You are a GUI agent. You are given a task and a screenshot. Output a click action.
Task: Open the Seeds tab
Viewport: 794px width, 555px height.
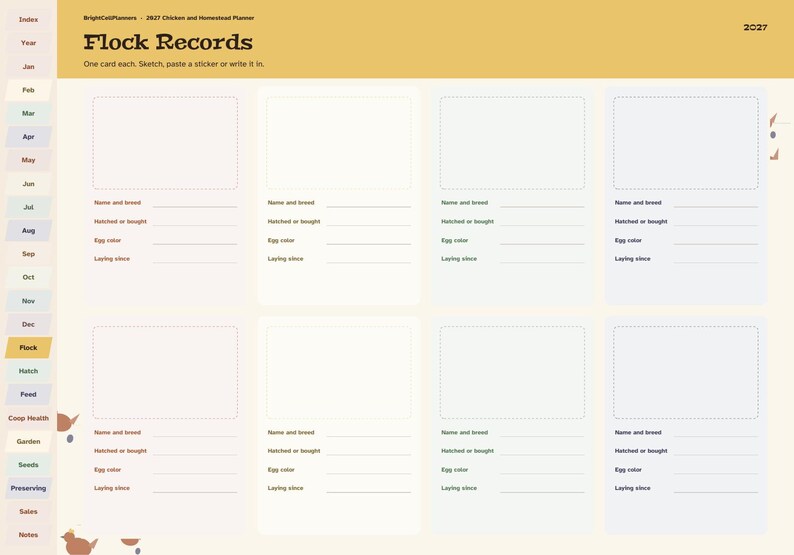(28, 464)
